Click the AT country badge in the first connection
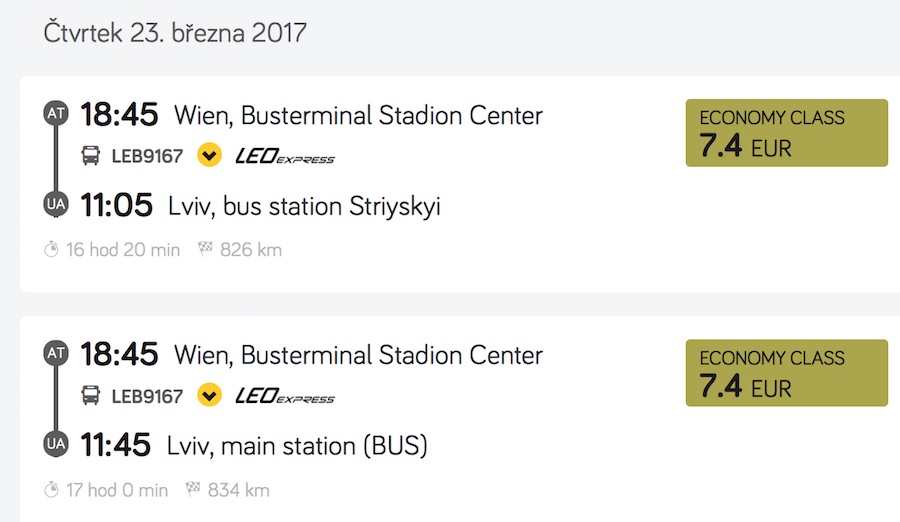The height and width of the screenshot is (522, 900). point(55,114)
